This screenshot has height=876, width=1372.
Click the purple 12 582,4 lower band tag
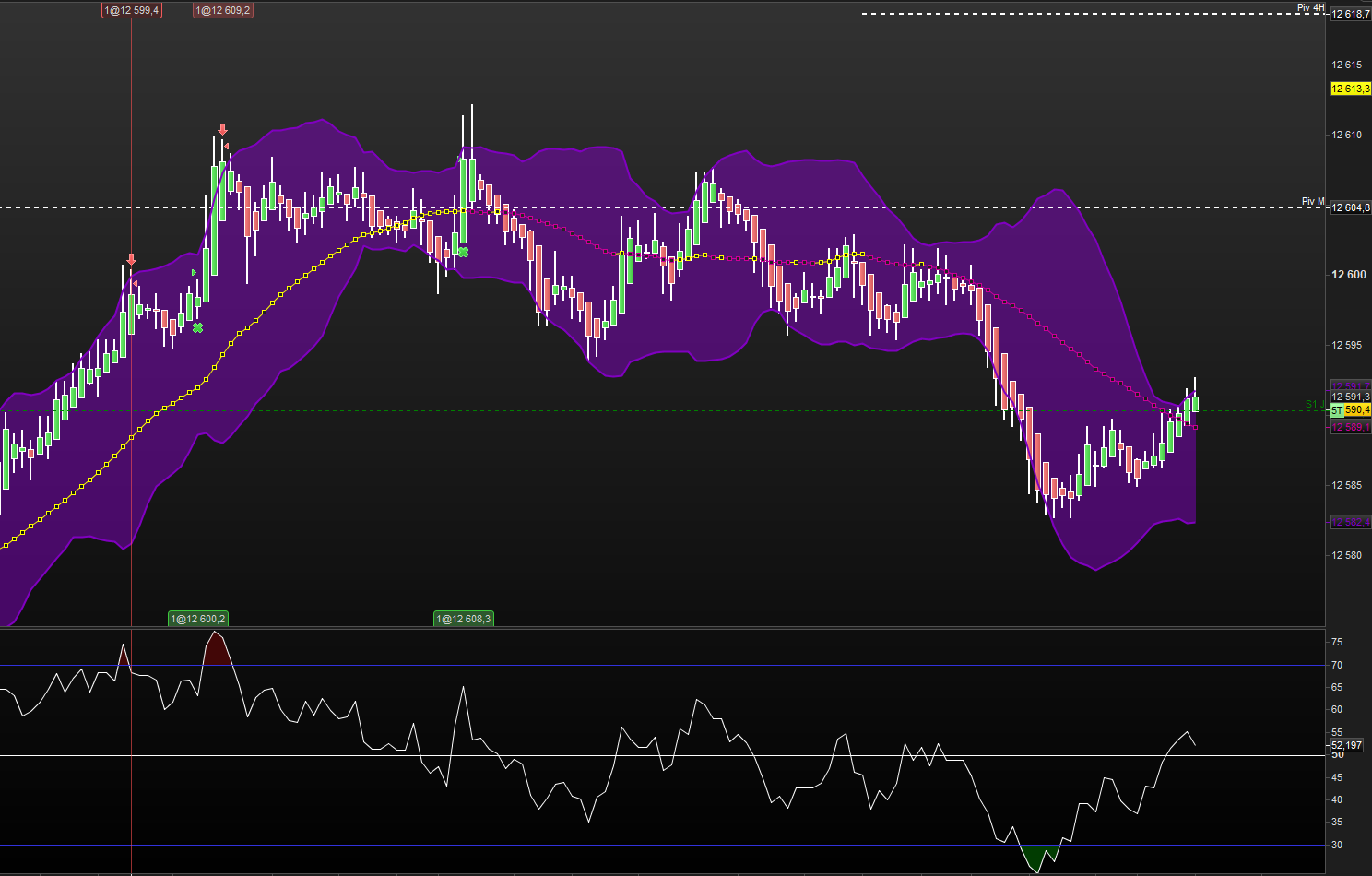pos(1350,523)
